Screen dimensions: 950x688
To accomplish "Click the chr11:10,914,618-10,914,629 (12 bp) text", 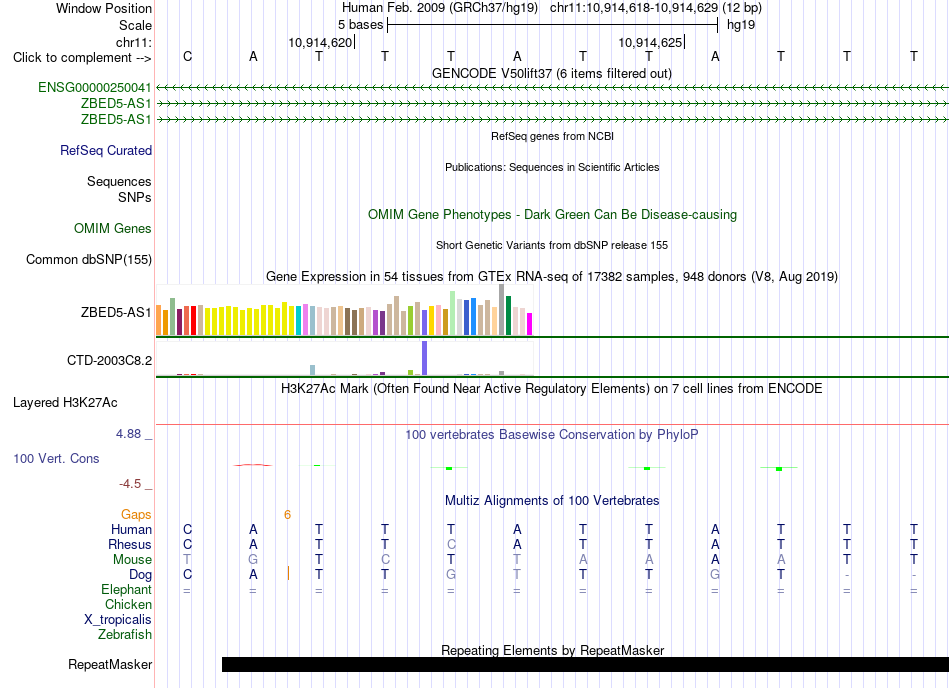I will click(656, 8).
